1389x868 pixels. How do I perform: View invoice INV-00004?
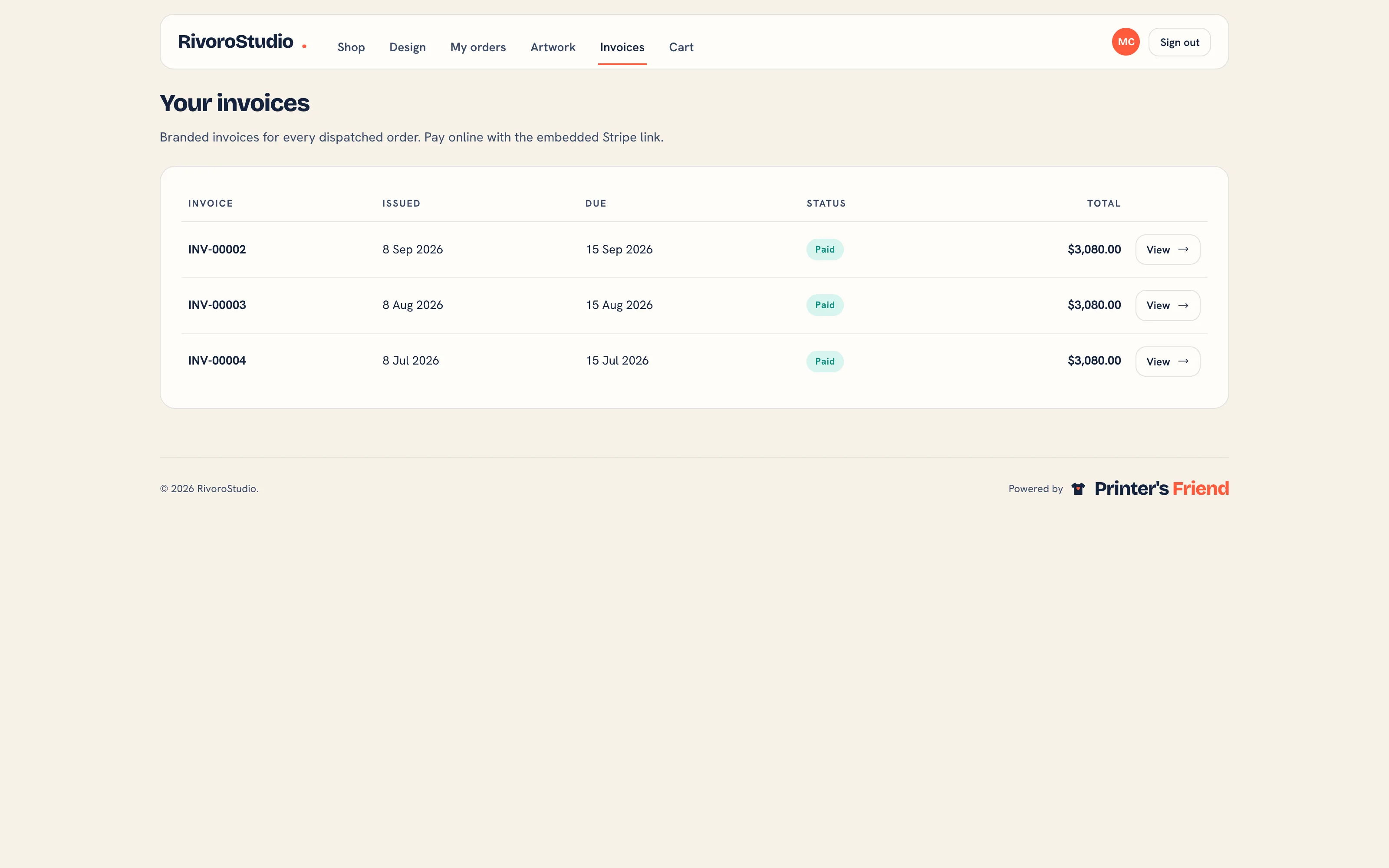tap(1168, 362)
